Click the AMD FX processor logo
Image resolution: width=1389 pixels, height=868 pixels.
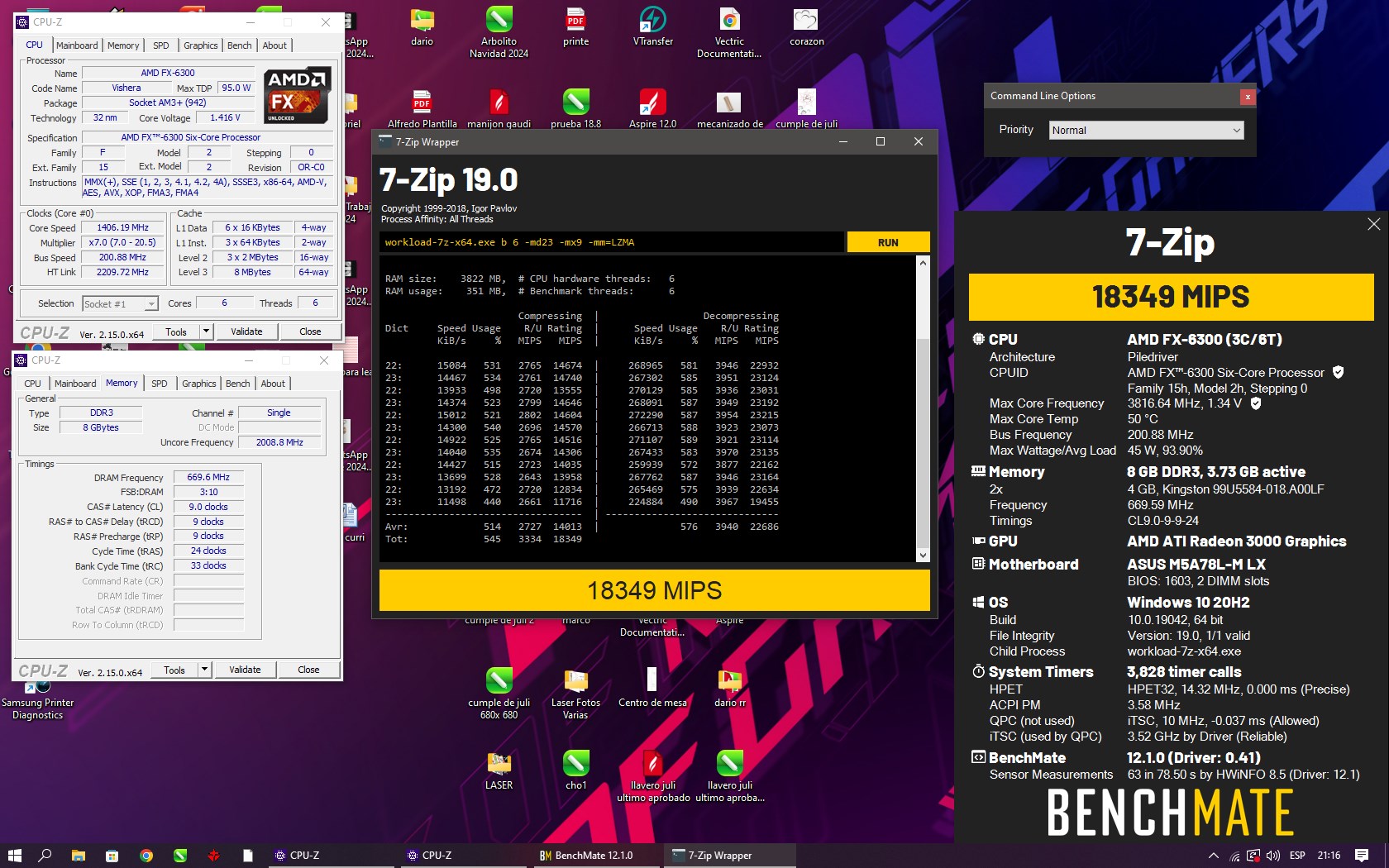point(298,96)
